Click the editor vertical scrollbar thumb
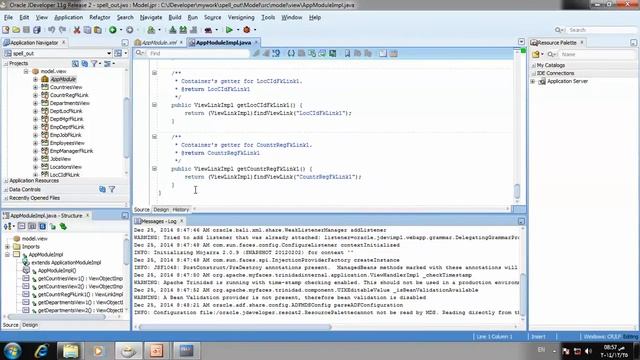 click(517, 191)
